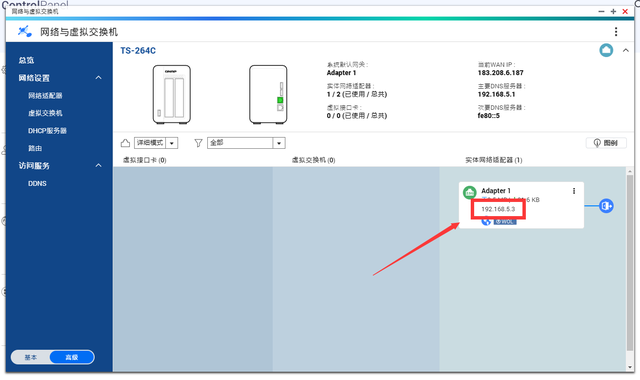
Task: Click the blue port connector icon
Action: click(x=606, y=206)
